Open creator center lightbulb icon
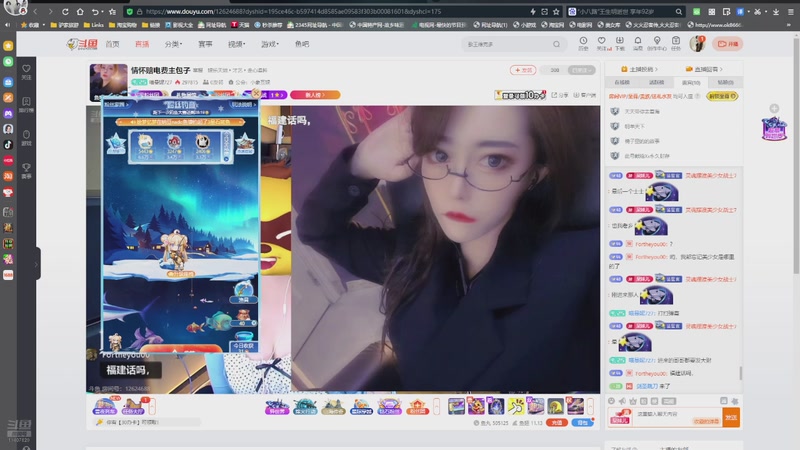The height and width of the screenshot is (450, 800). 657,43
